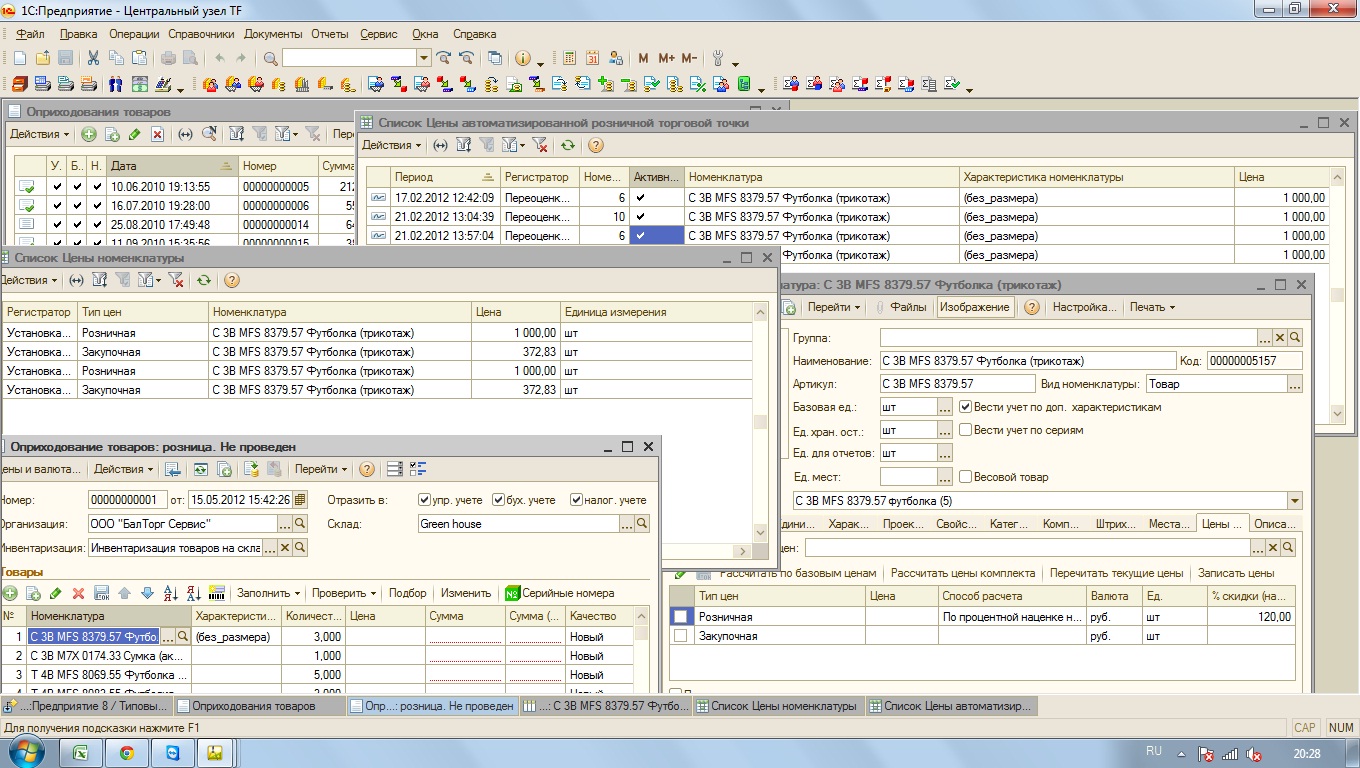Click the scissors Cut icon
Screen dimensions: 1360x768
[93, 58]
